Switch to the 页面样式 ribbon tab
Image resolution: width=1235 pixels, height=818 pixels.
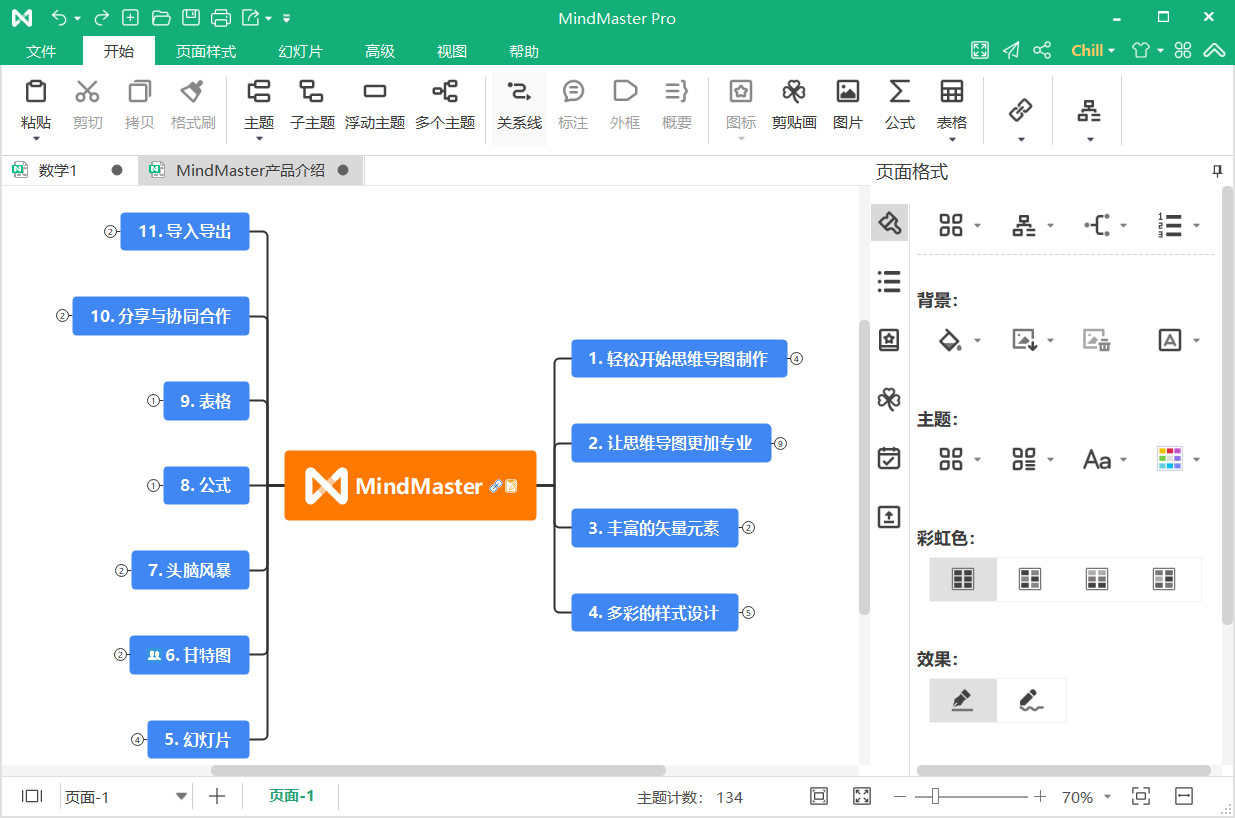(206, 51)
